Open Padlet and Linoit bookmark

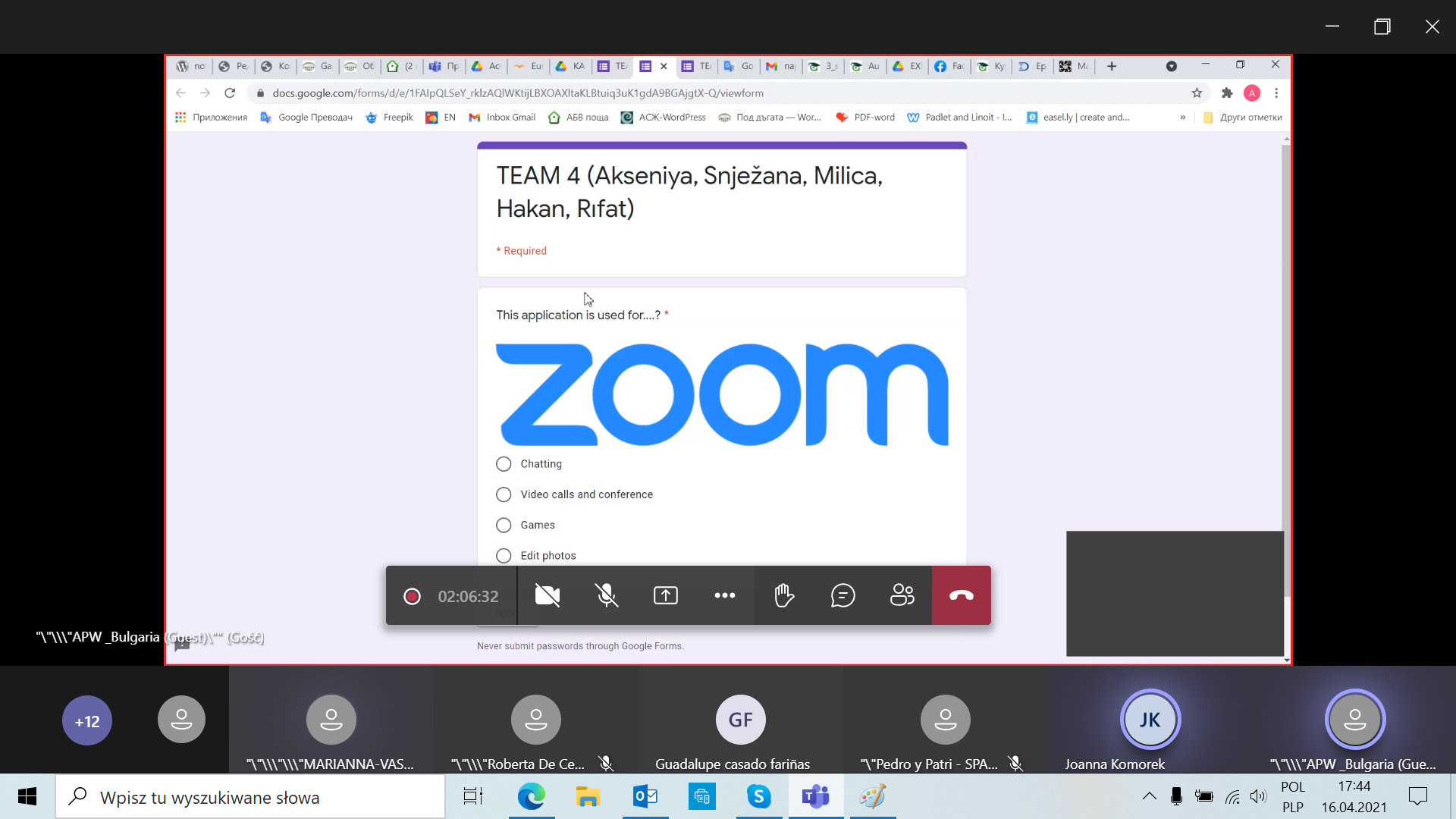[x=959, y=117]
